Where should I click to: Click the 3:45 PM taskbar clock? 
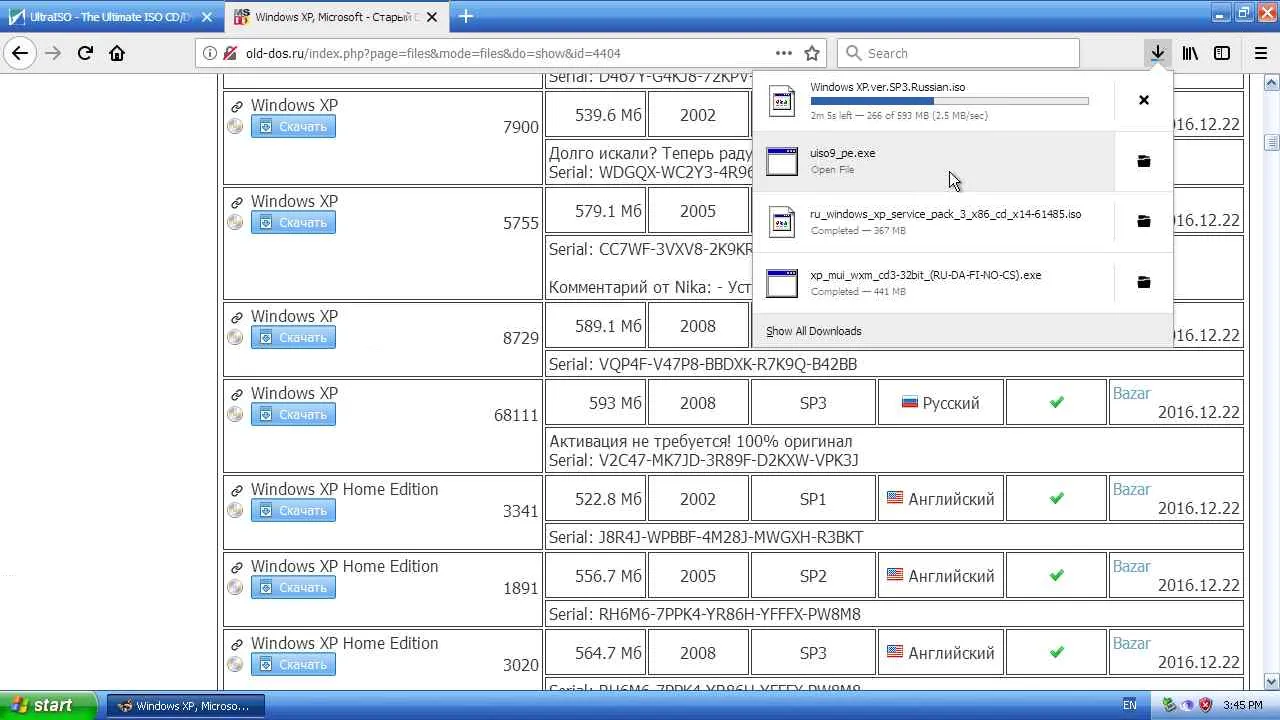[1243, 705]
